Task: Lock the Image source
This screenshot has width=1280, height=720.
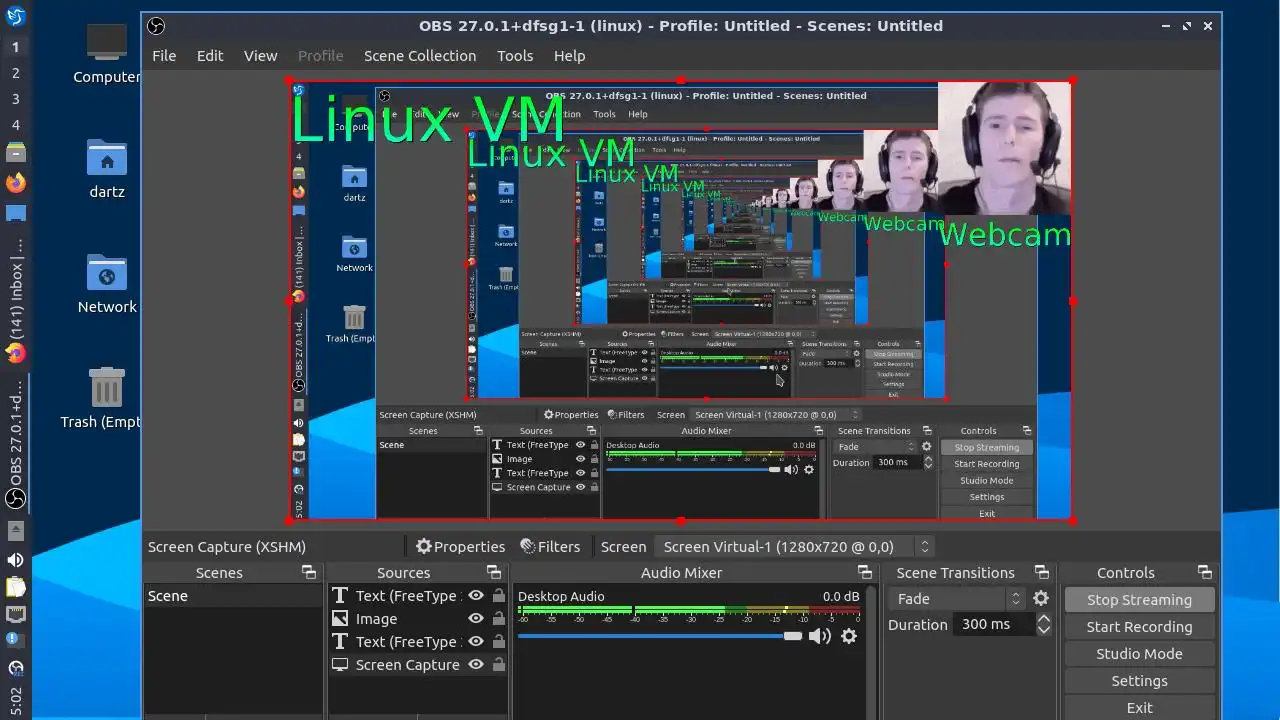Action: point(498,618)
